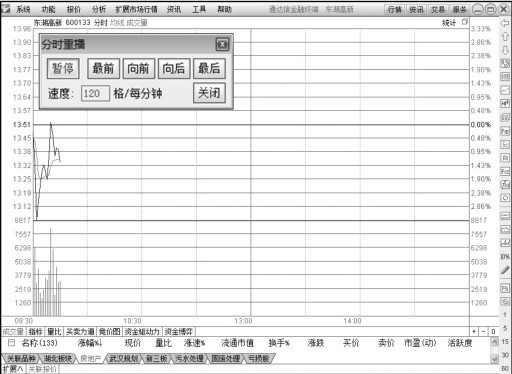Click the 速度 speed input field showing 120
Screen dimensions: 512x374
click(95, 93)
